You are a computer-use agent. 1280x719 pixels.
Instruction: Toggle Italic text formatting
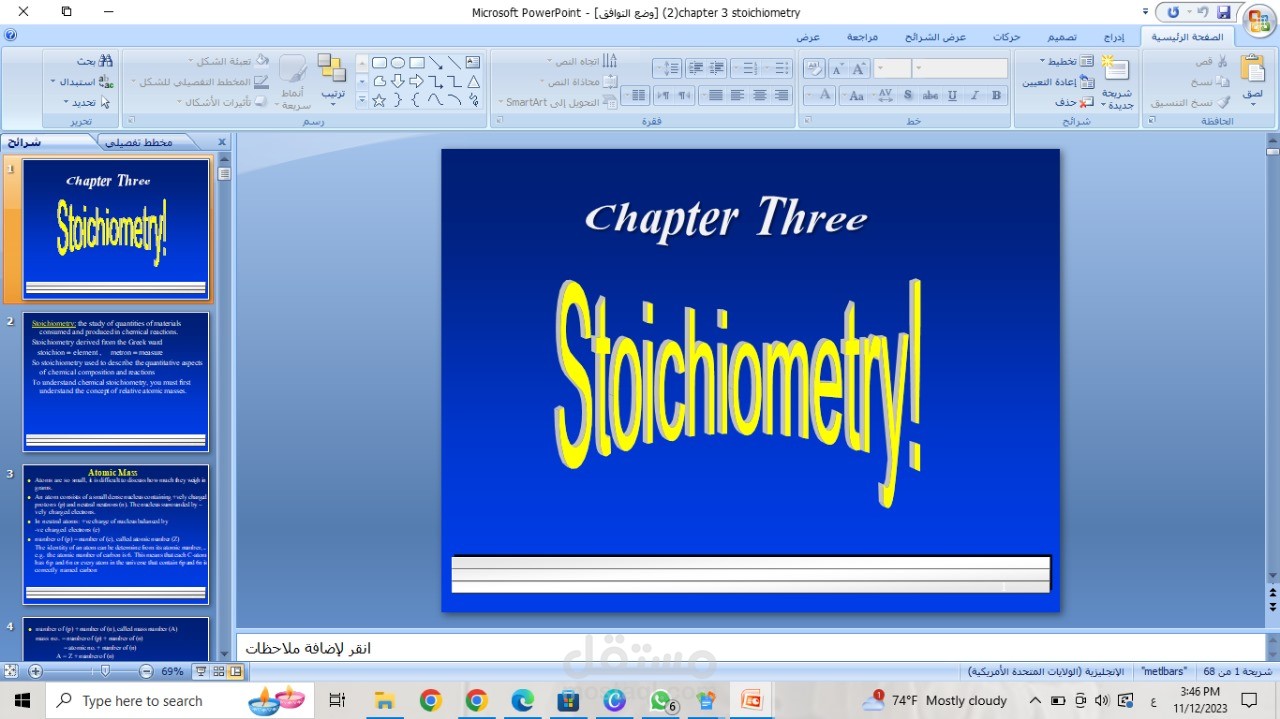click(974, 96)
